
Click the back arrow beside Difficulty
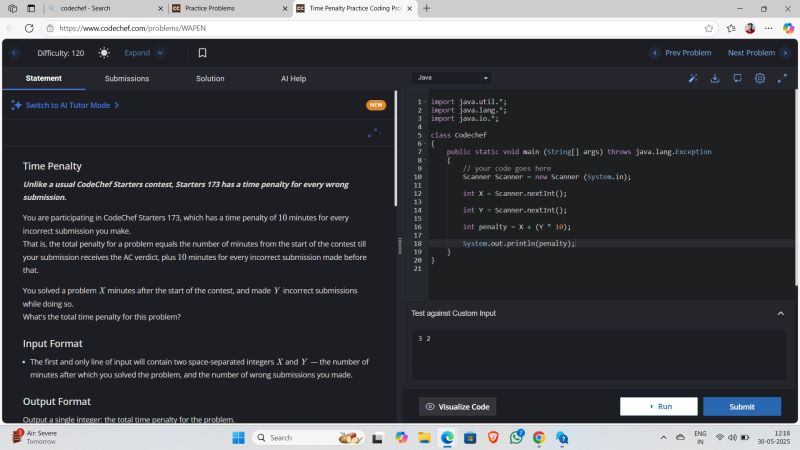(15, 53)
